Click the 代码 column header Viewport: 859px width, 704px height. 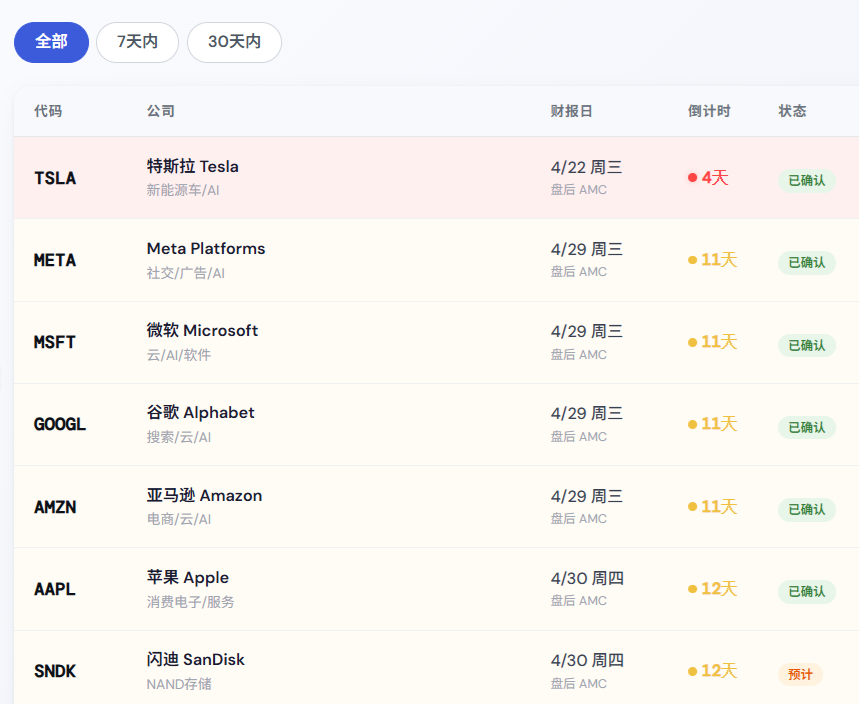coord(48,111)
